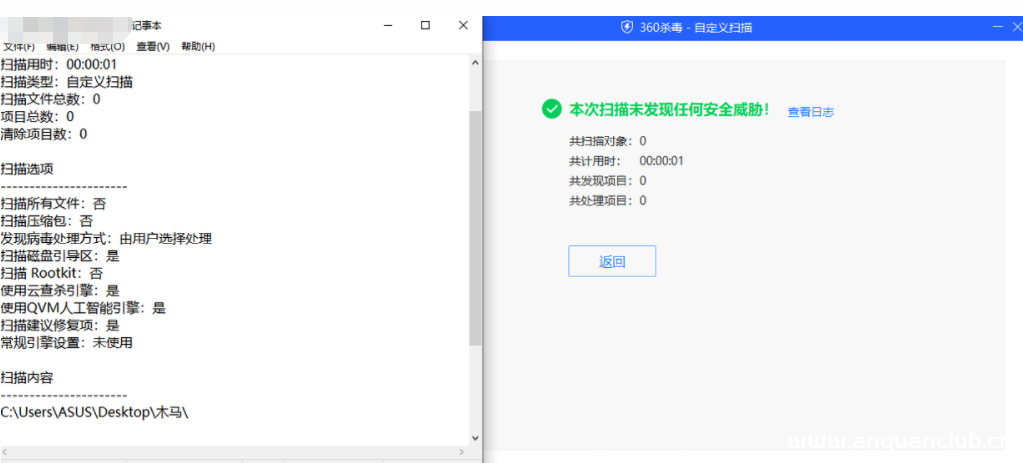The height and width of the screenshot is (463, 1023).
Task: Click 共扫描对象：0 in 360杀毒
Action: [x=607, y=141]
